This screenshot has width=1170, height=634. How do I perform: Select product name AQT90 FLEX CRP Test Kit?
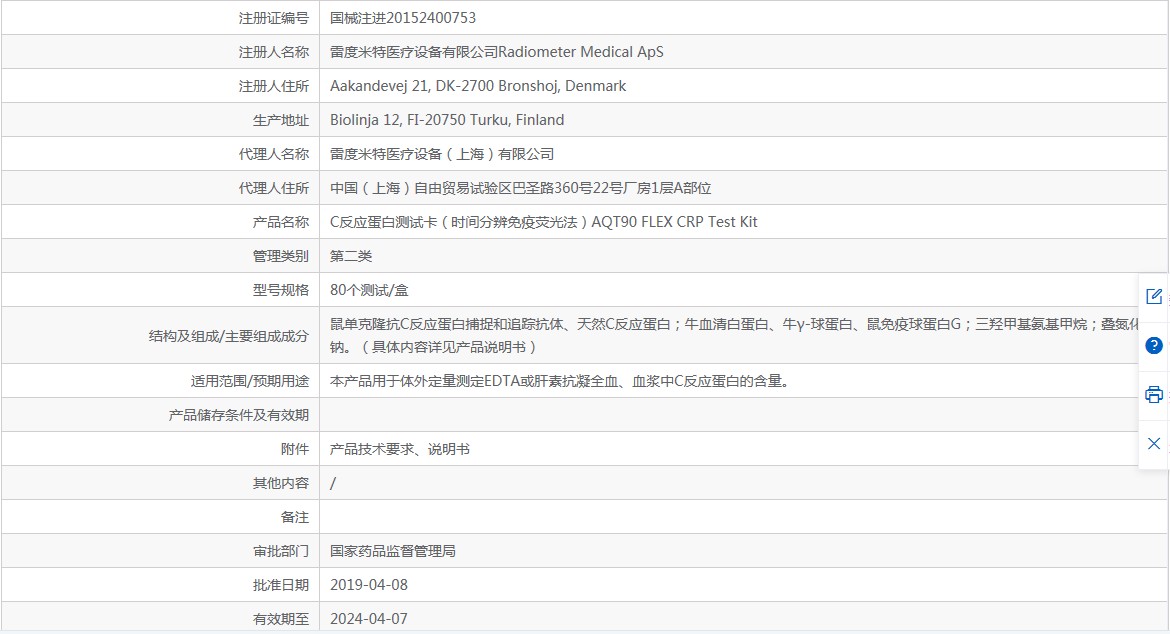[675, 222]
